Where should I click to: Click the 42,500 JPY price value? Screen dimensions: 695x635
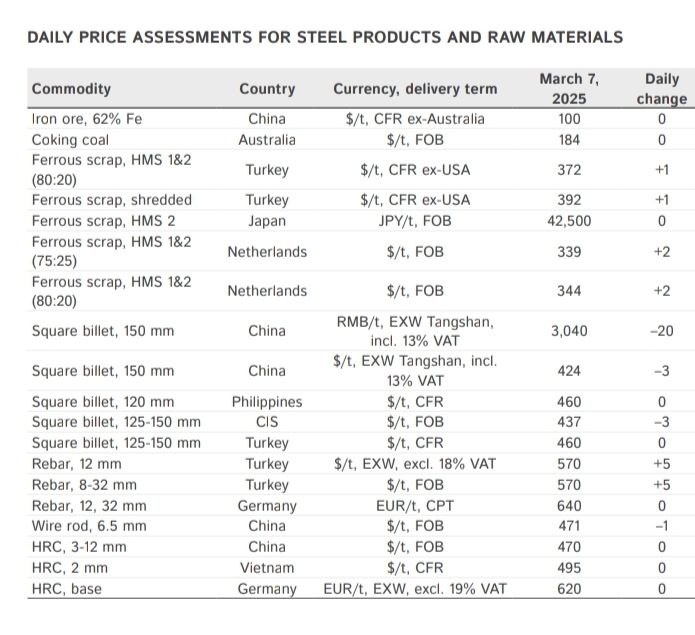[569, 221]
